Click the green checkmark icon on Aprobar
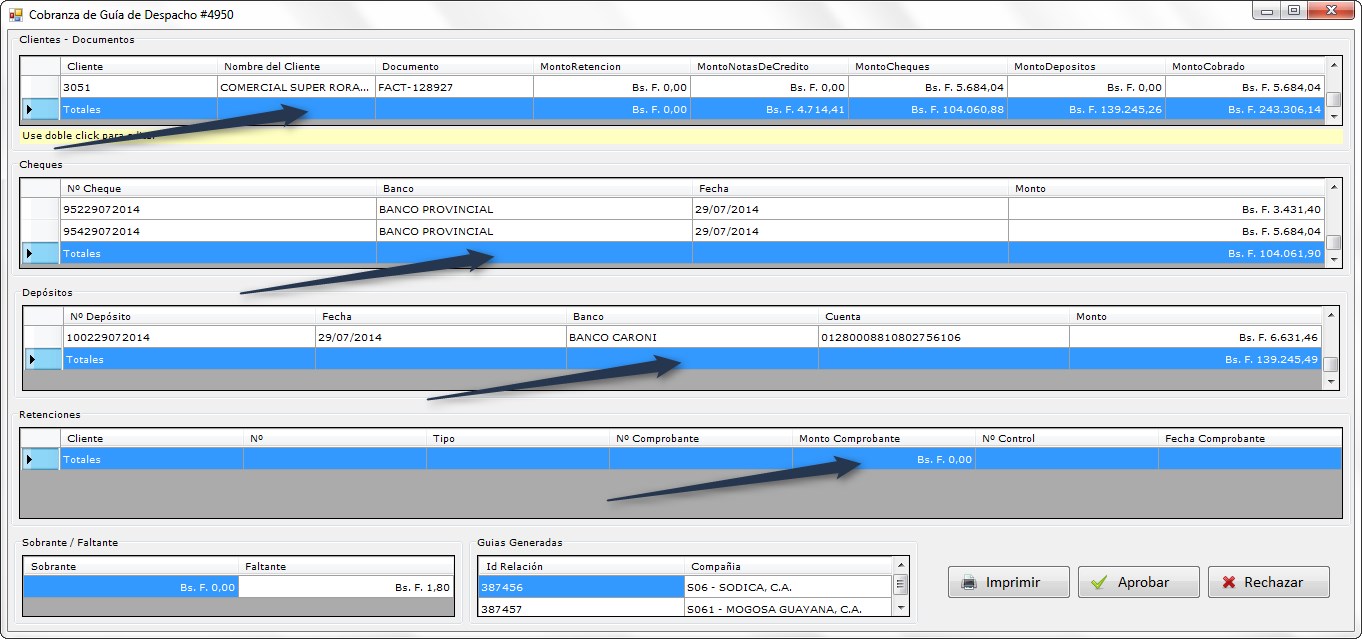This screenshot has width=1362, height=639. (1099, 582)
